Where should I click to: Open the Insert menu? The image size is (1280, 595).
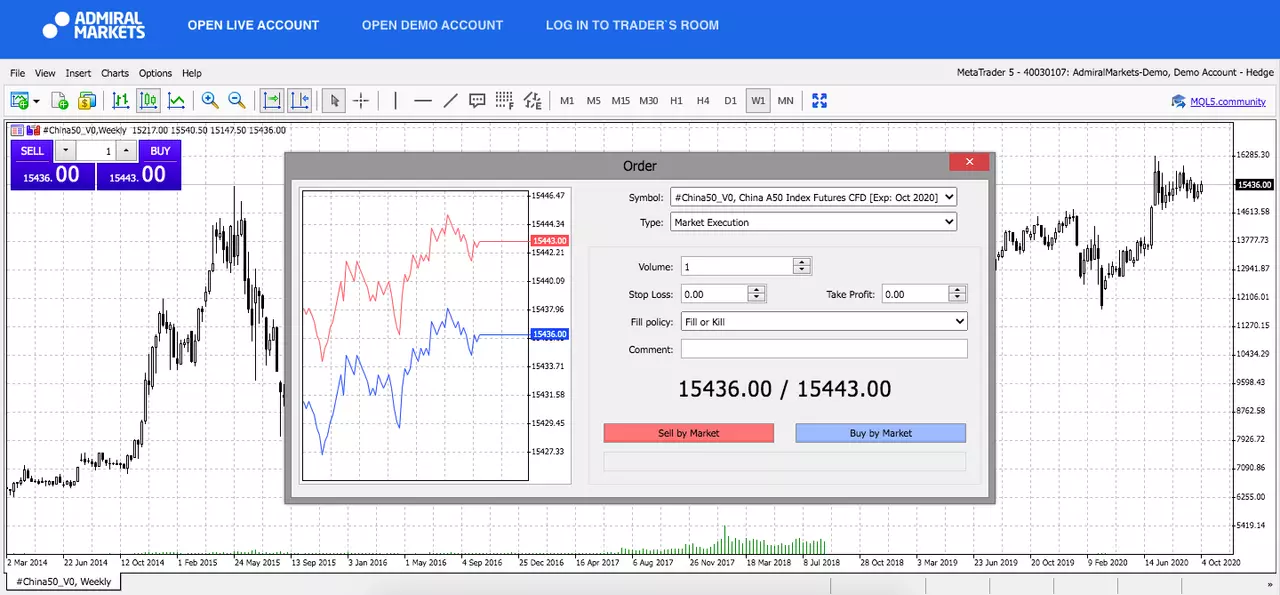click(78, 73)
